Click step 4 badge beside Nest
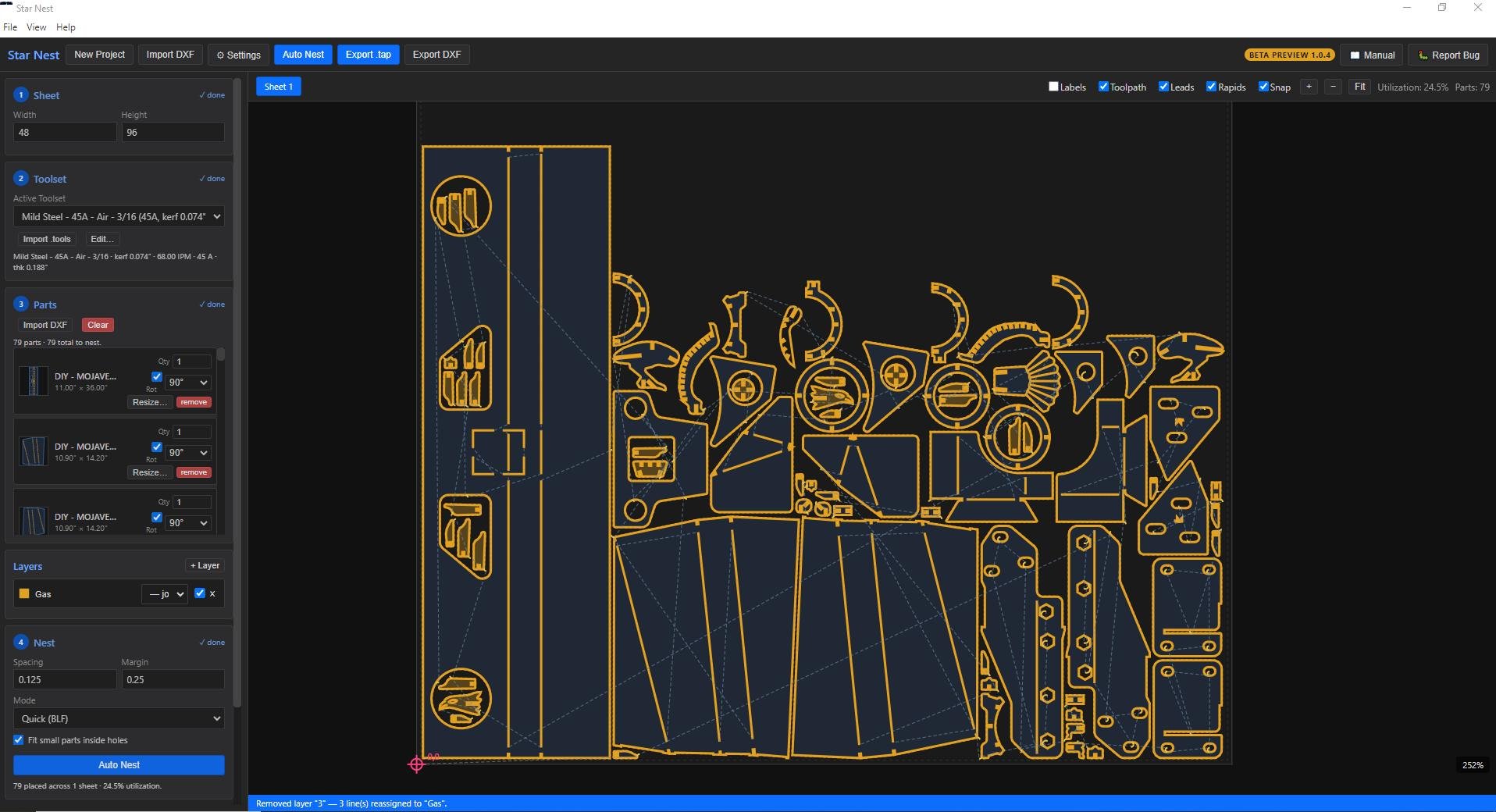Screen dimensions: 1496x812 pyautogui.click(x=21, y=642)
